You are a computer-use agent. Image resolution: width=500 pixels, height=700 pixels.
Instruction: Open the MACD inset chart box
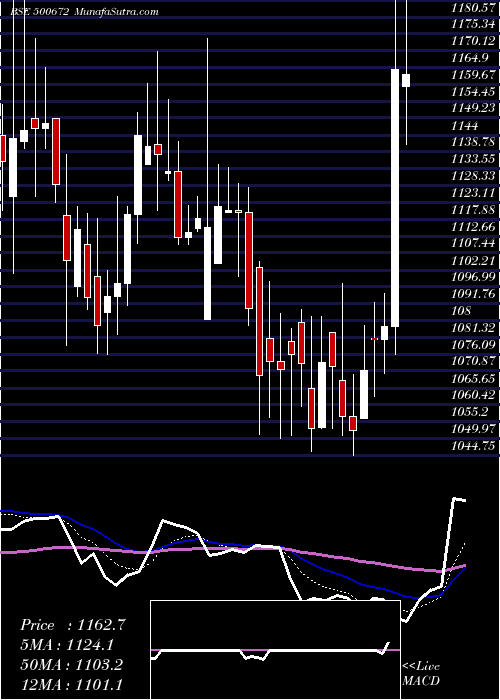point(275,650)
